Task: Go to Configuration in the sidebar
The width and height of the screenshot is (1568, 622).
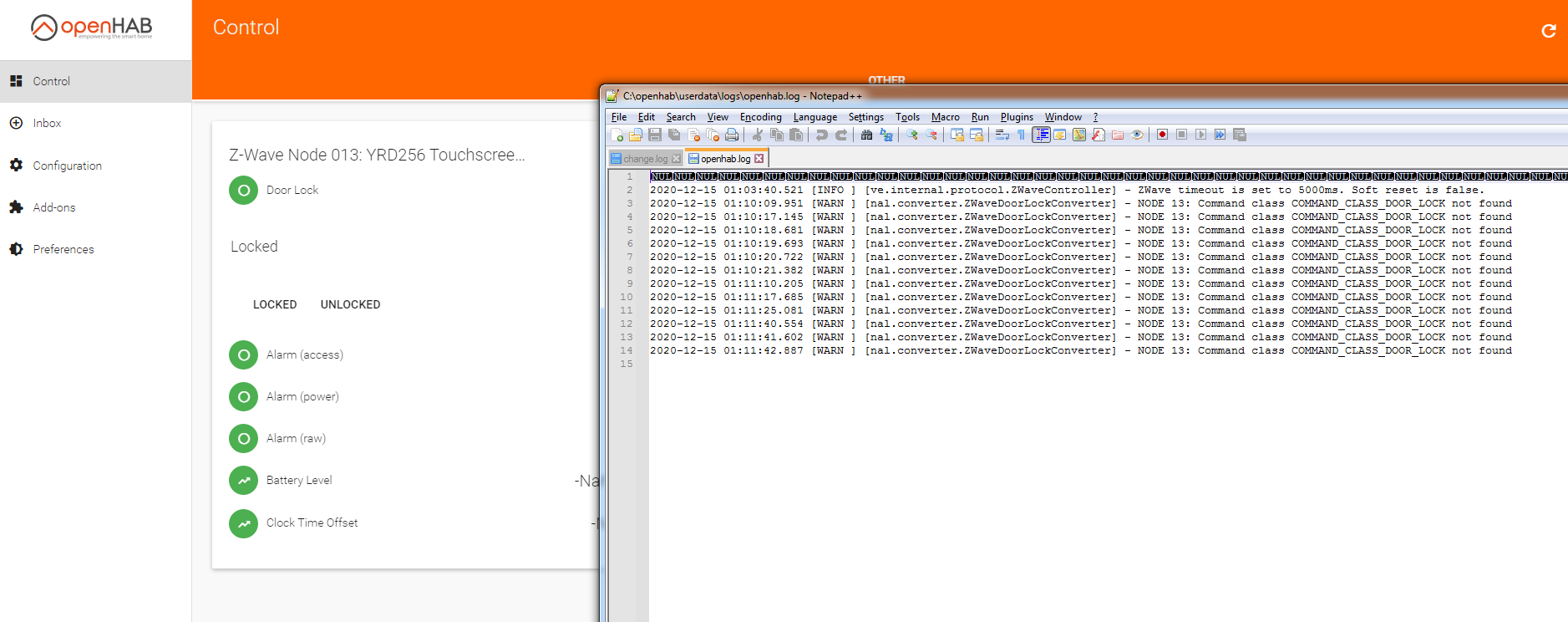Action: (x=67, y=166)
